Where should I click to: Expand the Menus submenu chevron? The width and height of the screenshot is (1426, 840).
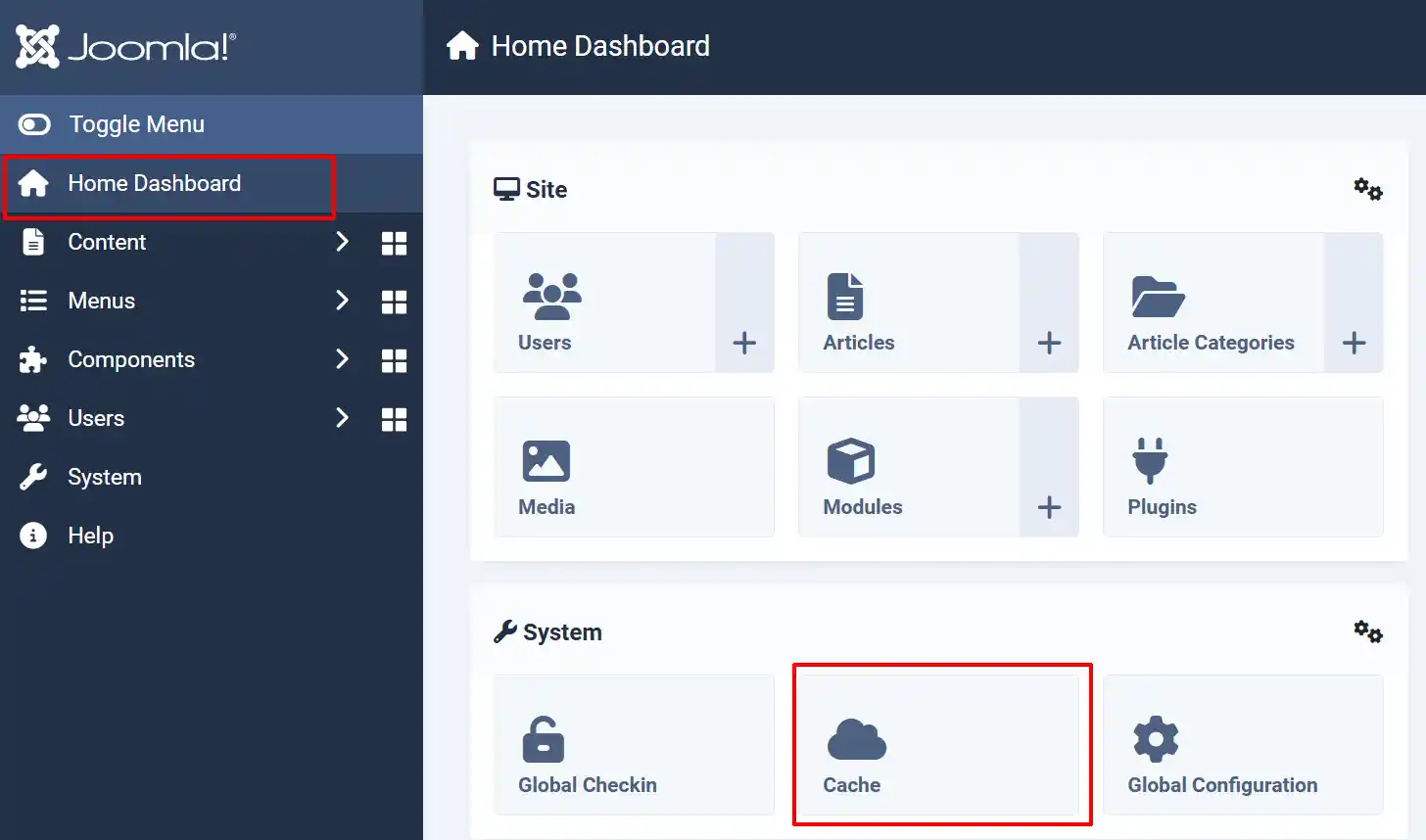click(x=342, y=301)
